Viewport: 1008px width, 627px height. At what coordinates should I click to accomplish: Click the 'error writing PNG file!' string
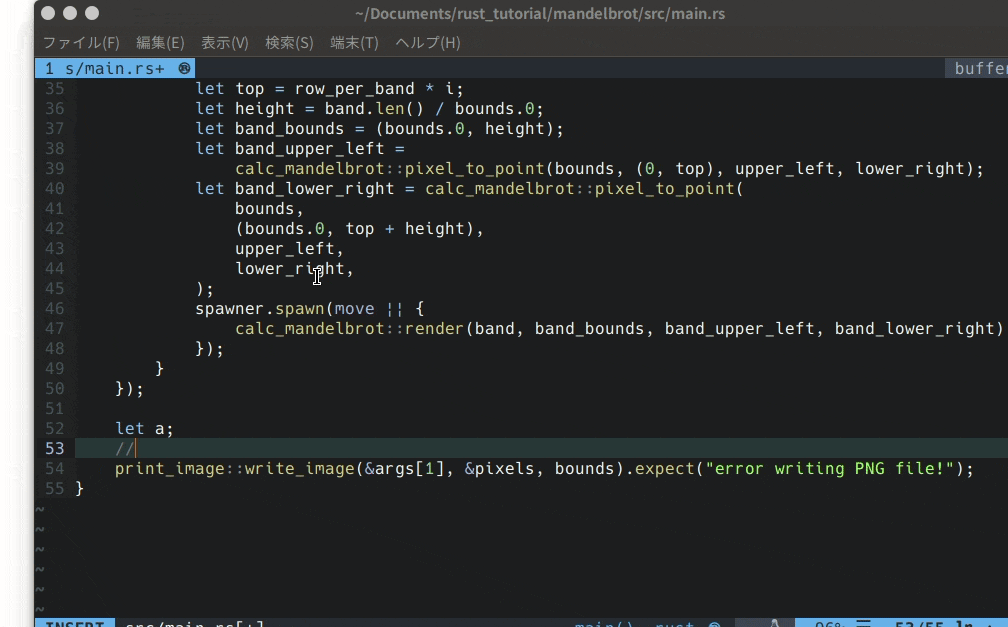[830, 468]
